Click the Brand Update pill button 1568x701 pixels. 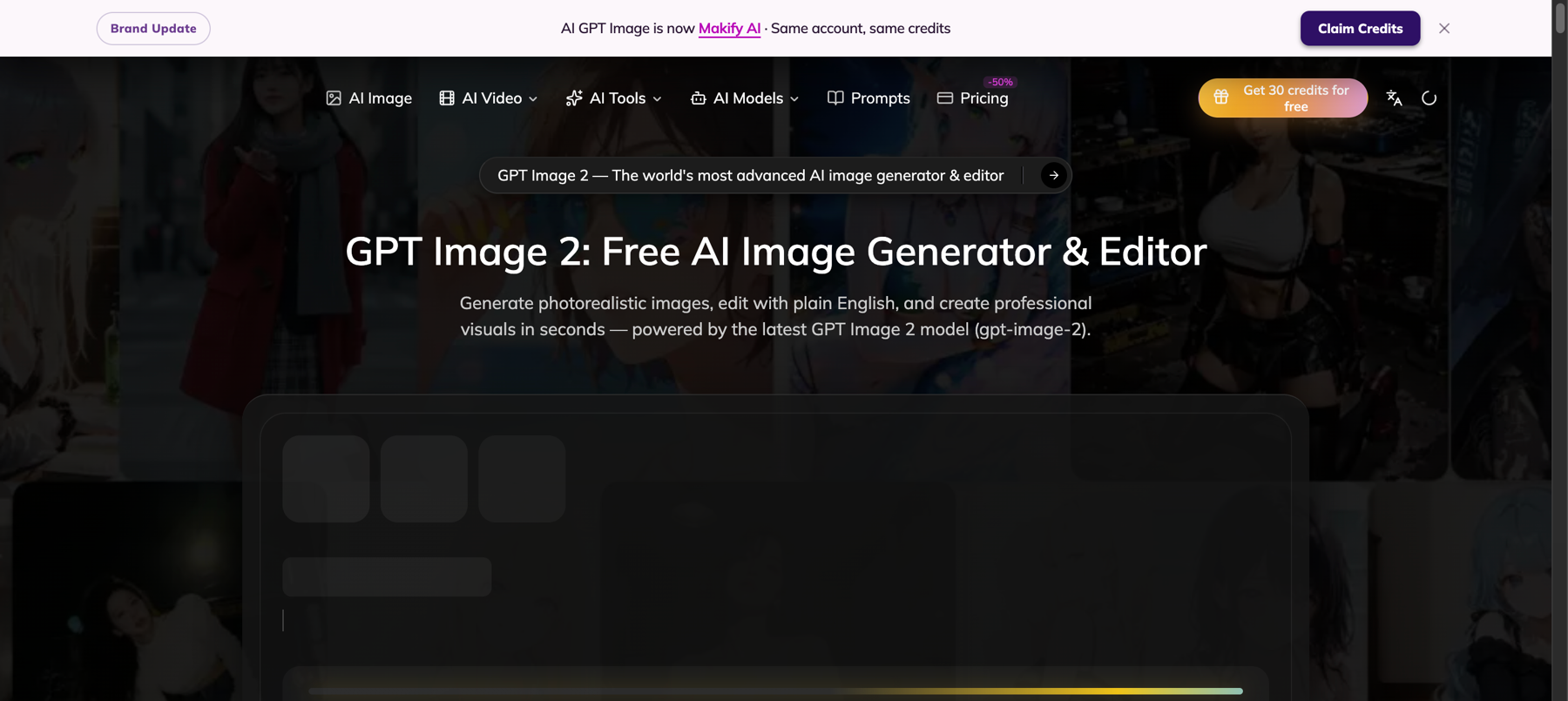[x=153, y=29]
